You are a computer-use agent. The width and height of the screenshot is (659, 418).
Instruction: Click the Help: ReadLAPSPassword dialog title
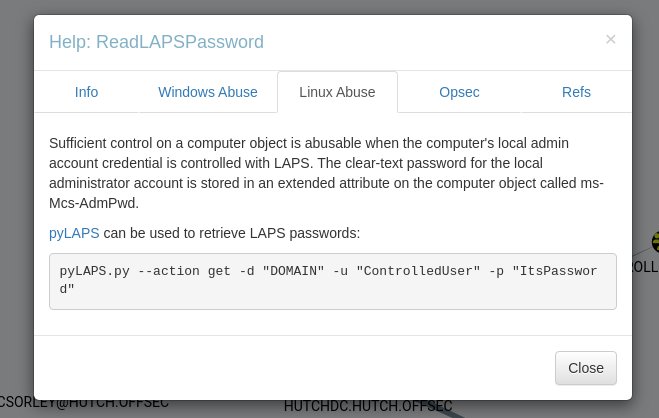tap(157, 42)
